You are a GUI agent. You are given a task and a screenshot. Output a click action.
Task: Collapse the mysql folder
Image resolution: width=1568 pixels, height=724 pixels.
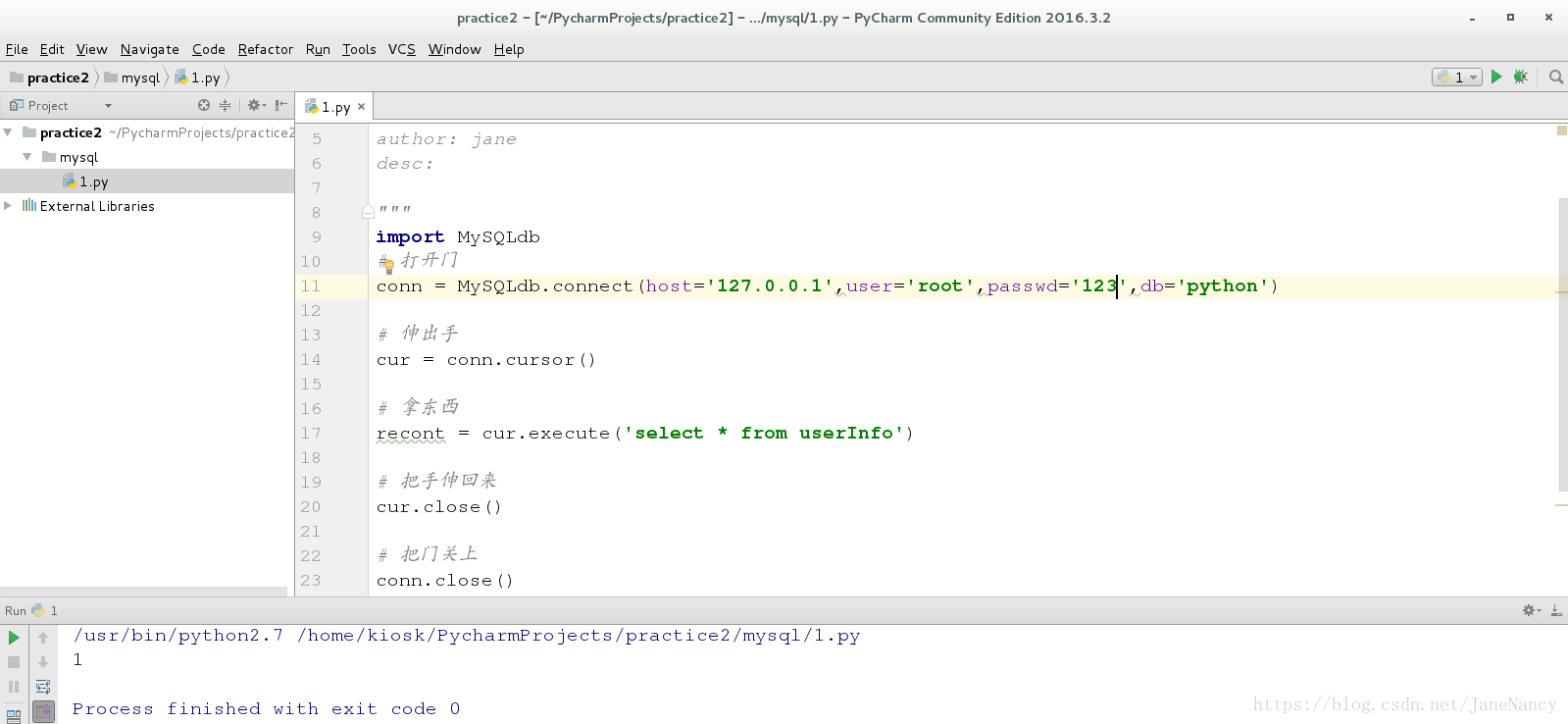point(27,157)
